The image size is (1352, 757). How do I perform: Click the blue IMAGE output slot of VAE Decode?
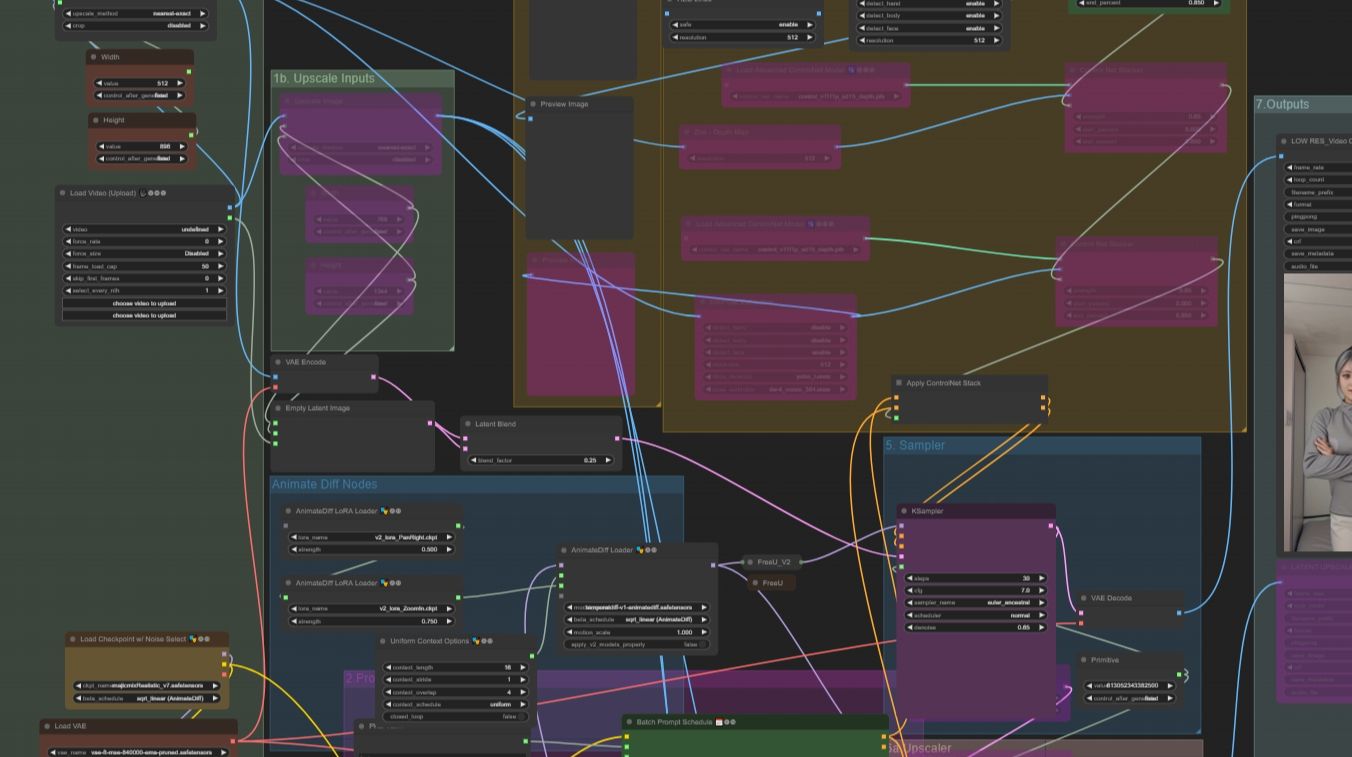[1179, 612]
